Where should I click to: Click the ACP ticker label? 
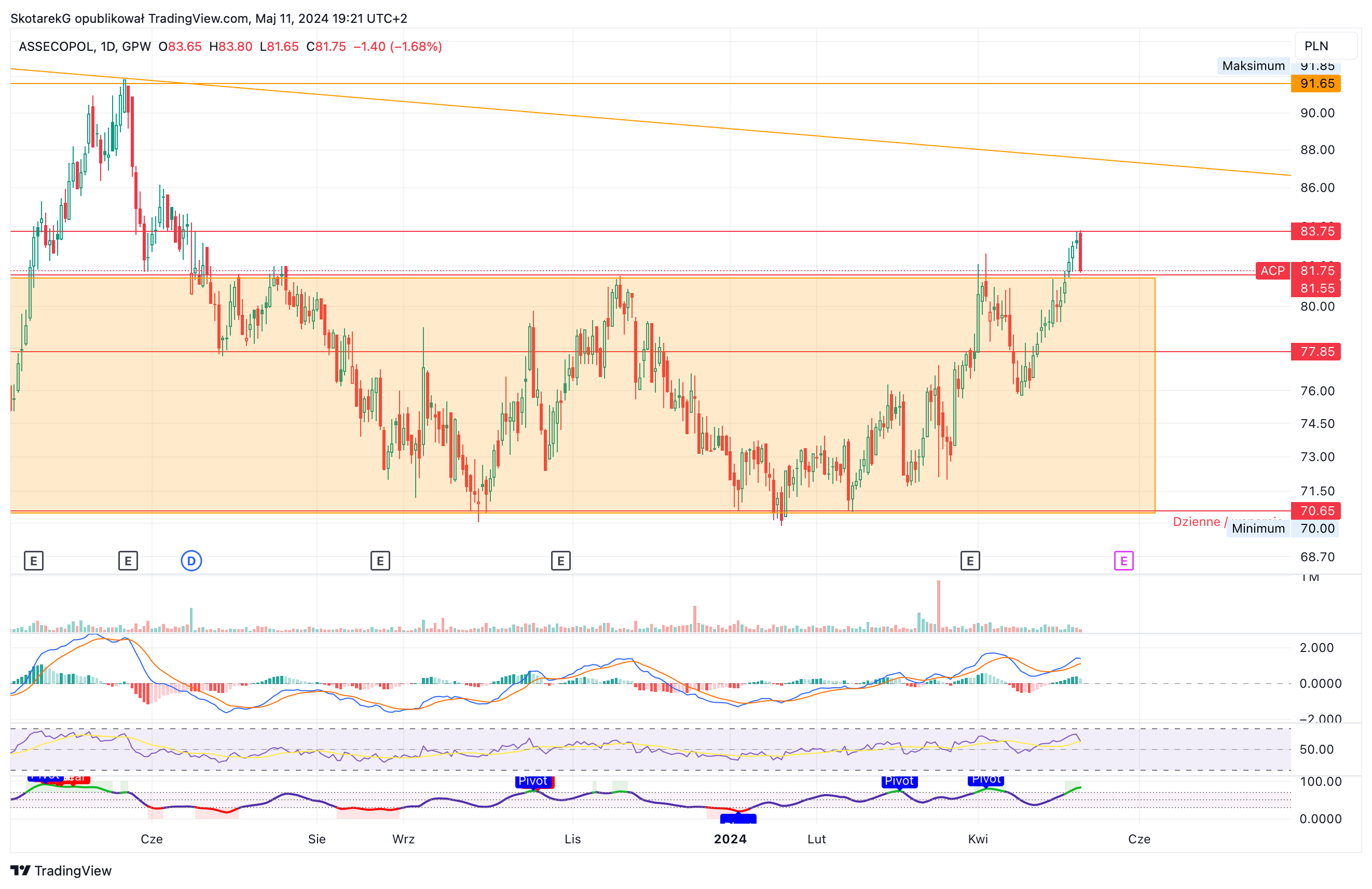point(1272,271)
